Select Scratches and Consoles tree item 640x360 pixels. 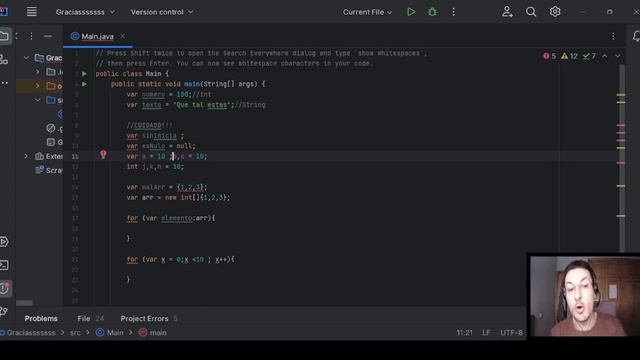[49, 170]
